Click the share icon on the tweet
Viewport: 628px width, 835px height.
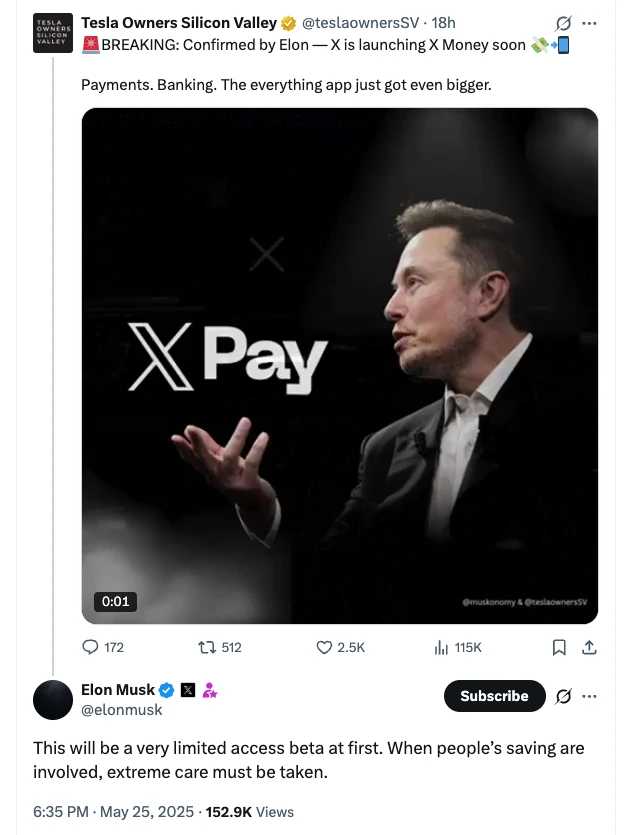coord(589,647)
